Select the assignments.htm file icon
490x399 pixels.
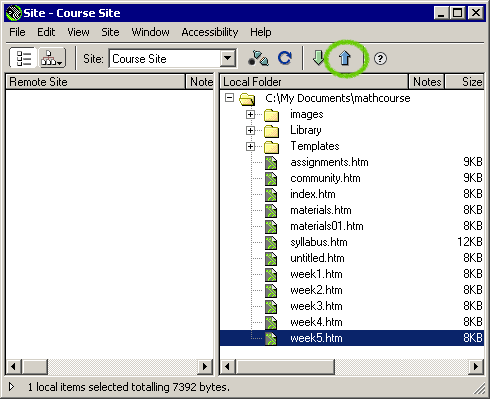[x=271, y=163]
